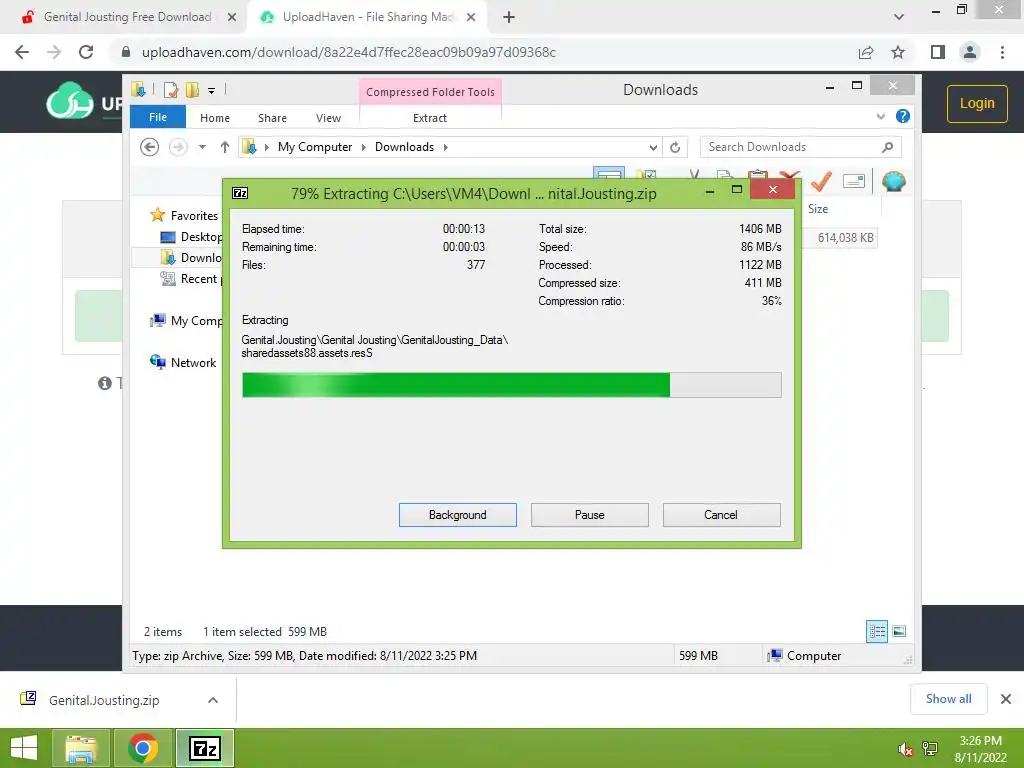Image resolution: width=1024 pixels, height=768 pixels.
Task: Click the 7-Zip taskbar icon
Action: [205, 748]
